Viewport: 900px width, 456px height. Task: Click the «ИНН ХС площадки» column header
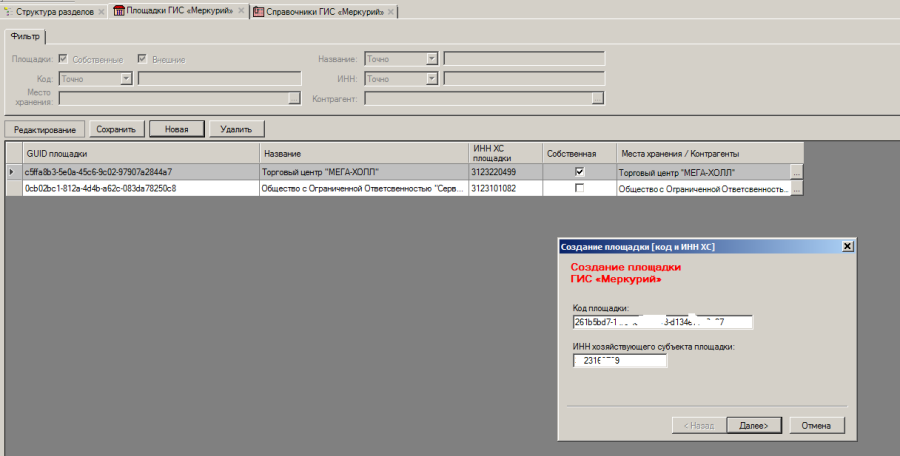pos(505,153)
